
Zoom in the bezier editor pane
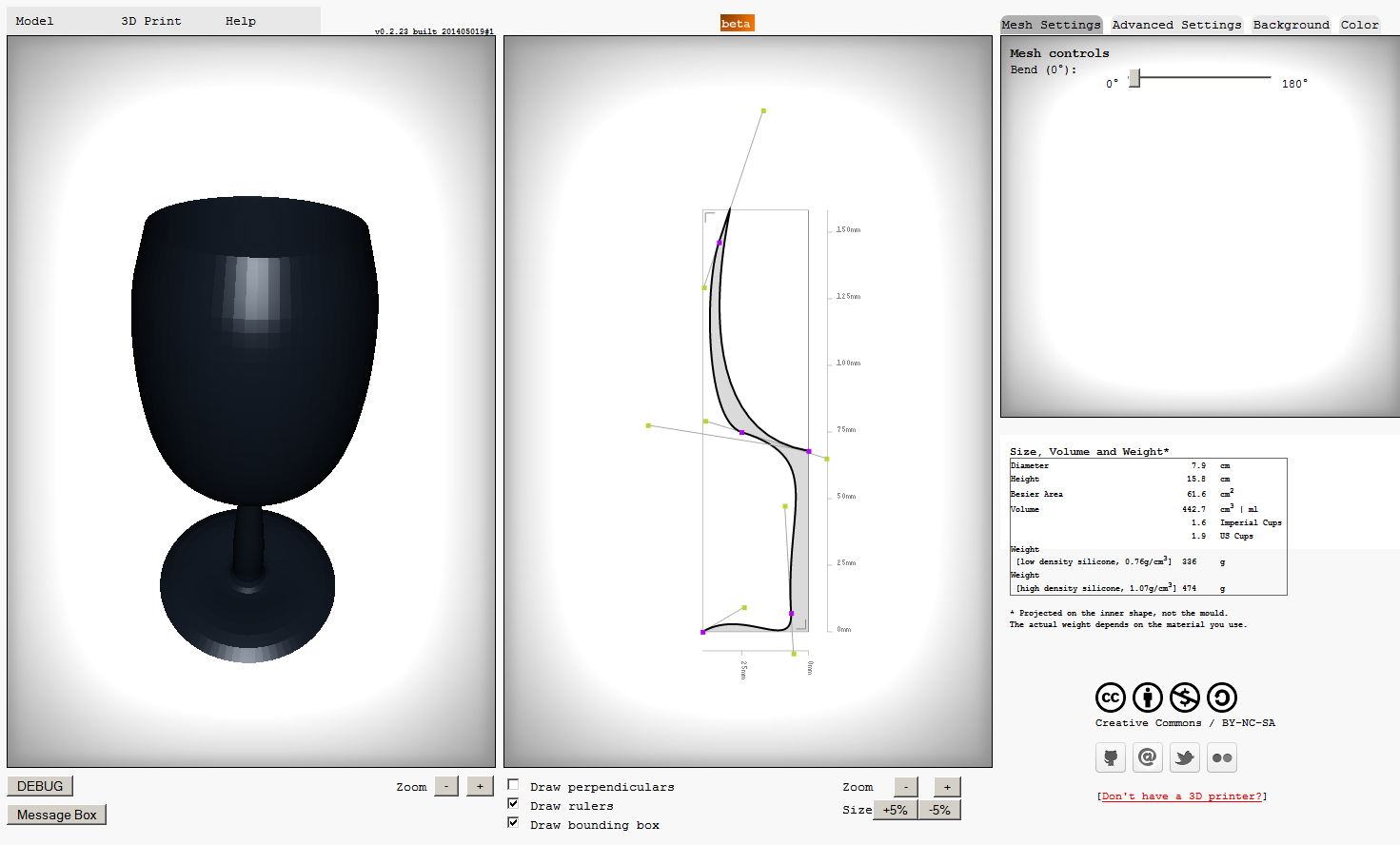coord(947,786)
